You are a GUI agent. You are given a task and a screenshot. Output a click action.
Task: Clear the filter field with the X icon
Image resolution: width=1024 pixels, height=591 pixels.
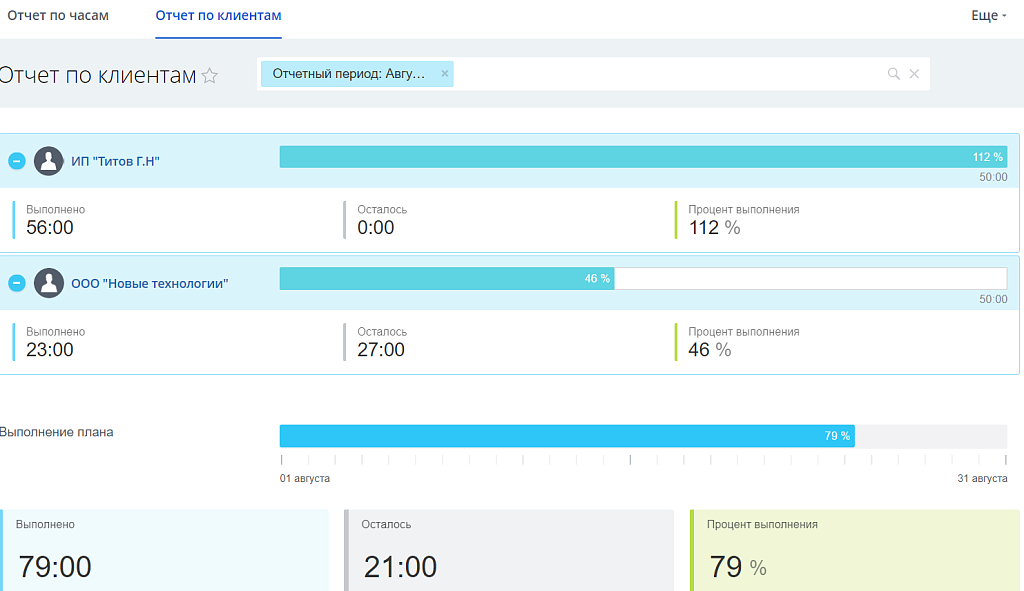(914, 74)
